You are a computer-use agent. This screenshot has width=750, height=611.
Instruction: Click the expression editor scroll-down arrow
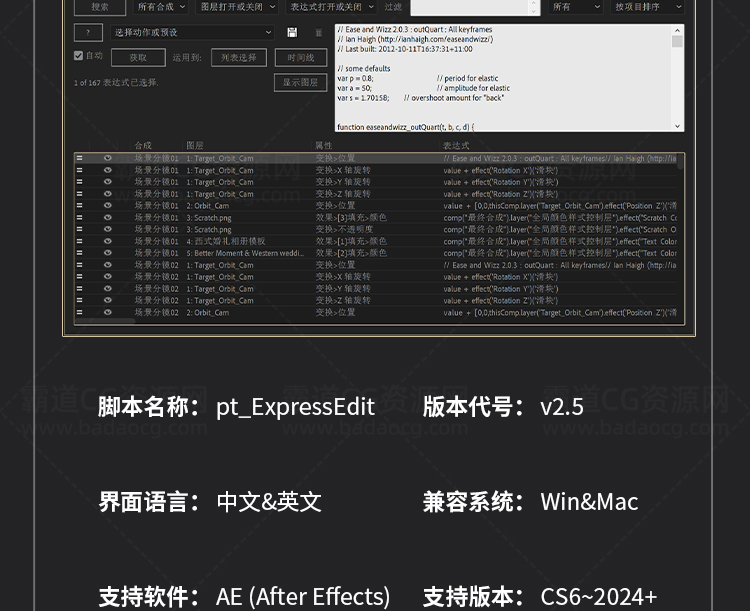(677, 126)
